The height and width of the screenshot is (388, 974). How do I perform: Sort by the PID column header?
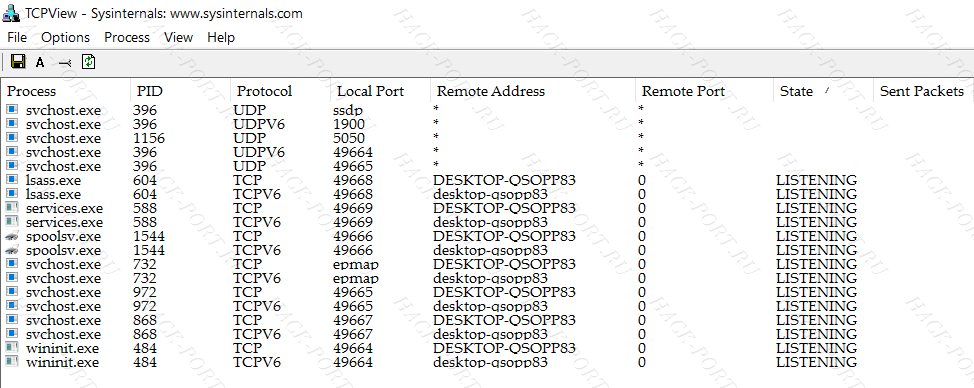[180, 91]
